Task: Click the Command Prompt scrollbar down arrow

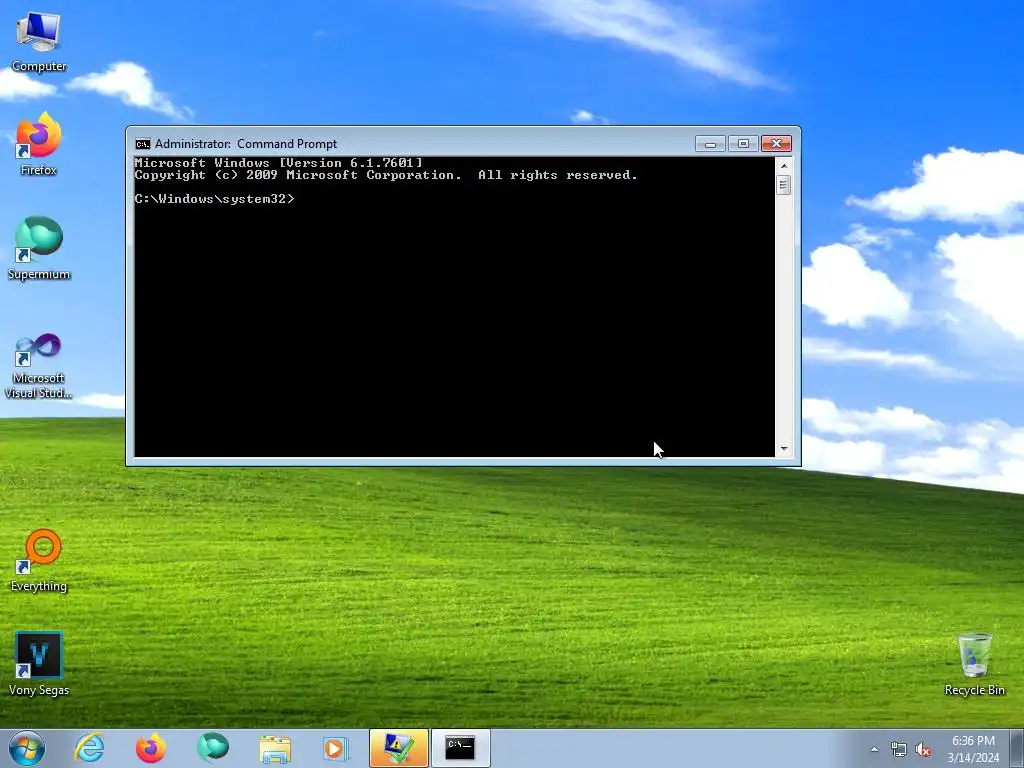Action: tap(784, 449)
